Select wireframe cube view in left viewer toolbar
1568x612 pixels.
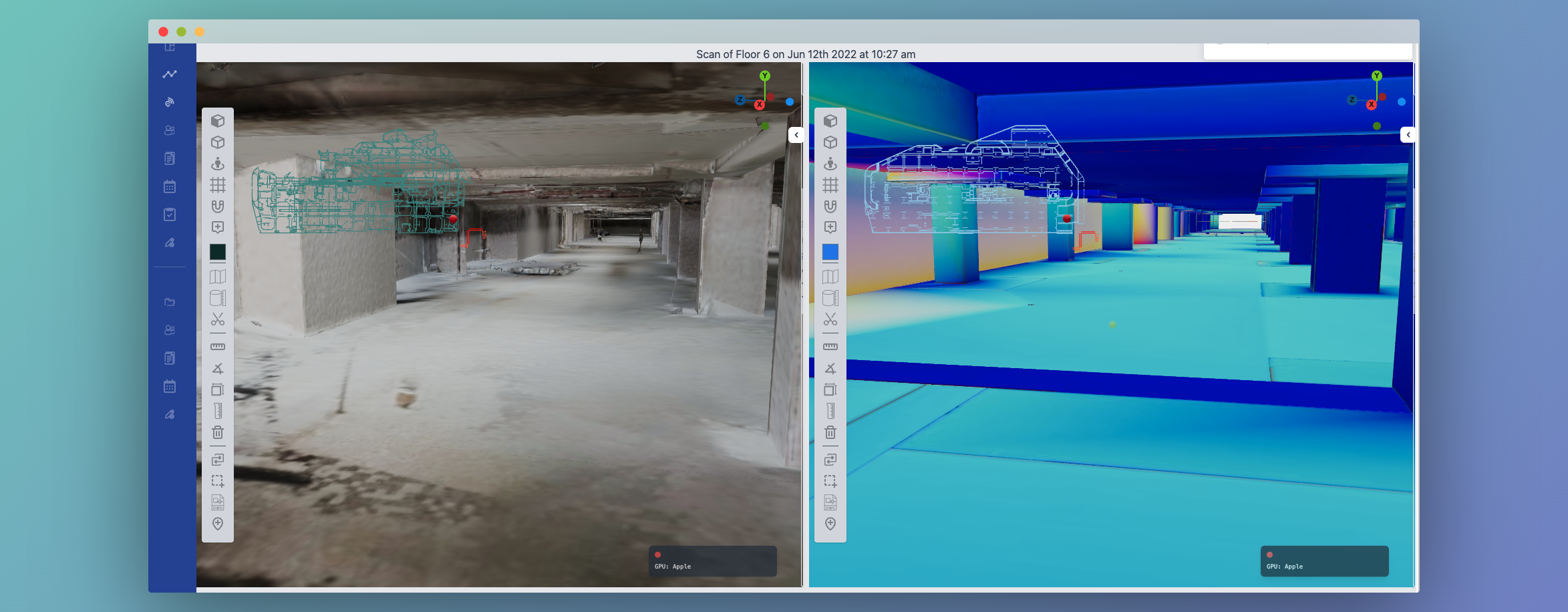pyautogui.click(x=218, y=142)
